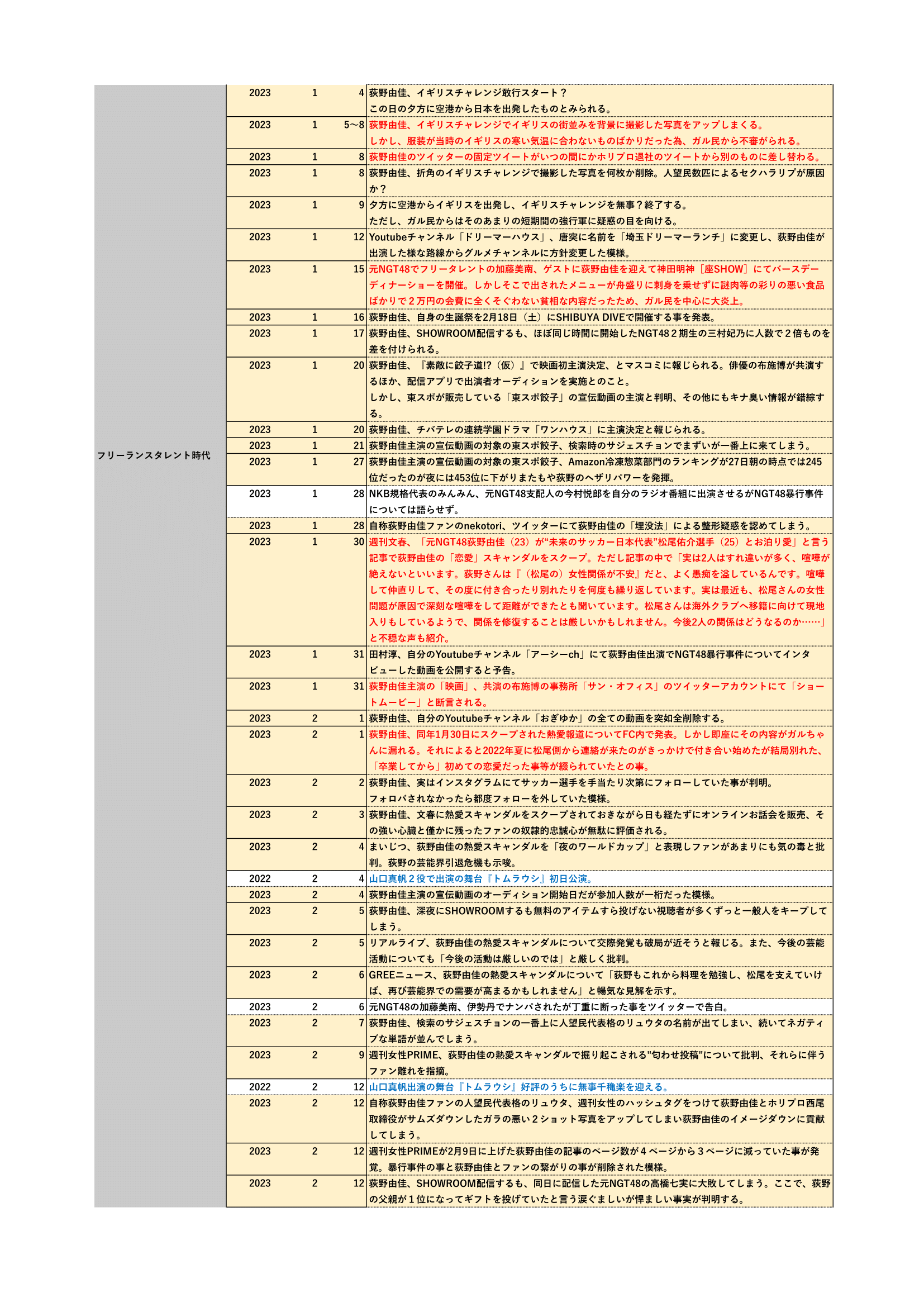Select the row mentioning セクハラリプが原因か？
The height and width of the screenshot is (1307, 924).
click(599, 181)
